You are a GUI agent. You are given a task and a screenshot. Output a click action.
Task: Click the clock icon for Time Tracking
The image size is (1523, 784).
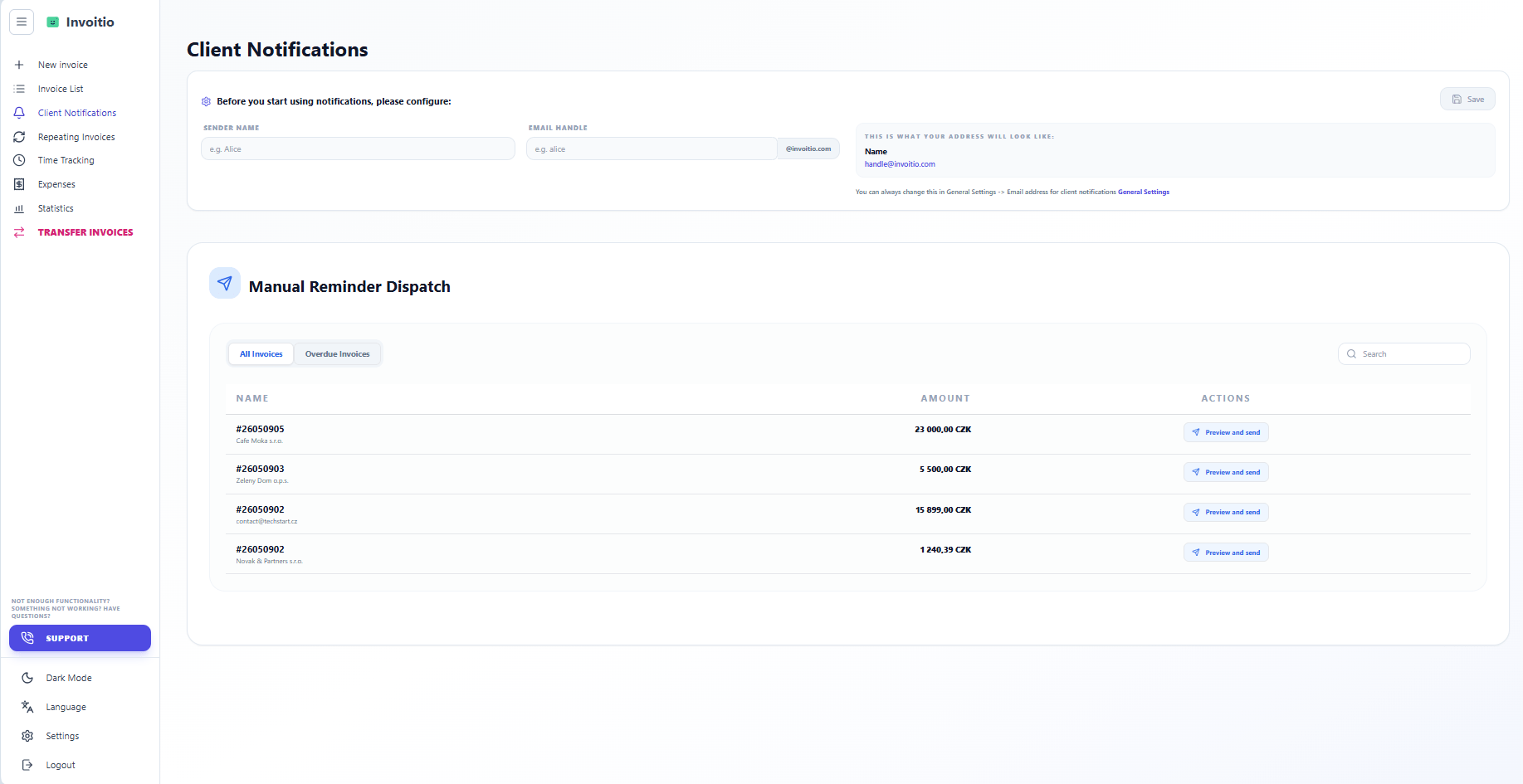tap(19, 160)
